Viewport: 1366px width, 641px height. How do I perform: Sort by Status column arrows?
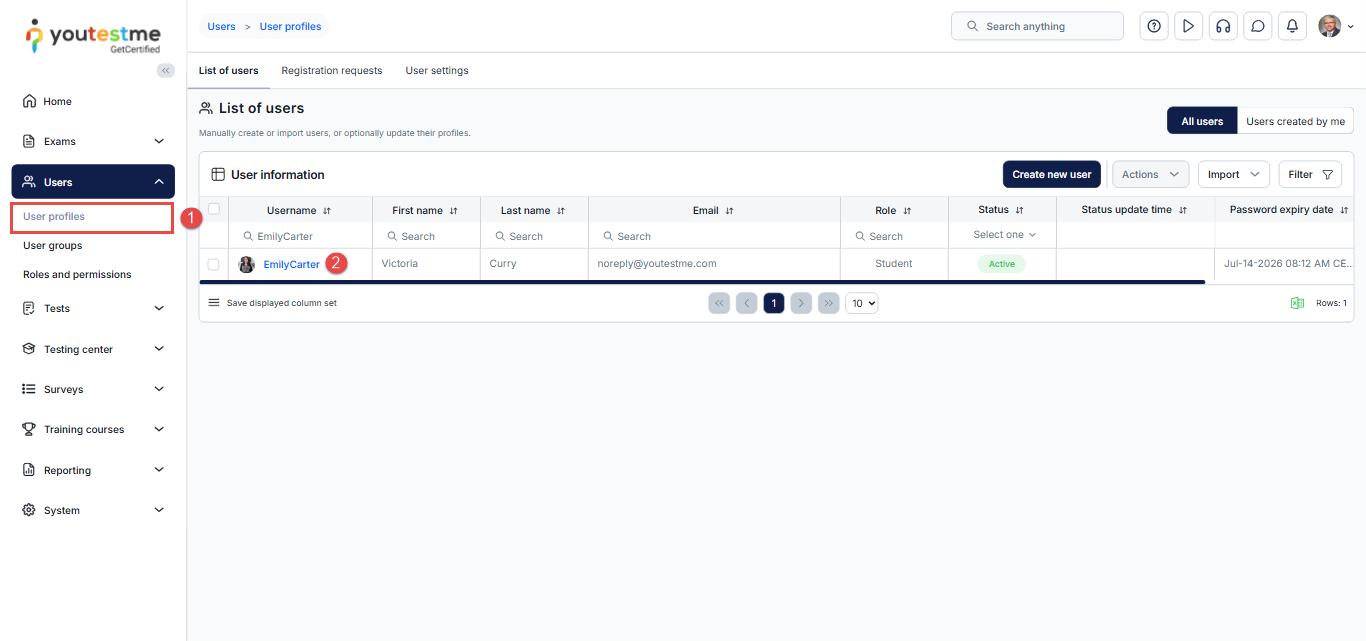pyautogui.click(x=1020, y=210)
